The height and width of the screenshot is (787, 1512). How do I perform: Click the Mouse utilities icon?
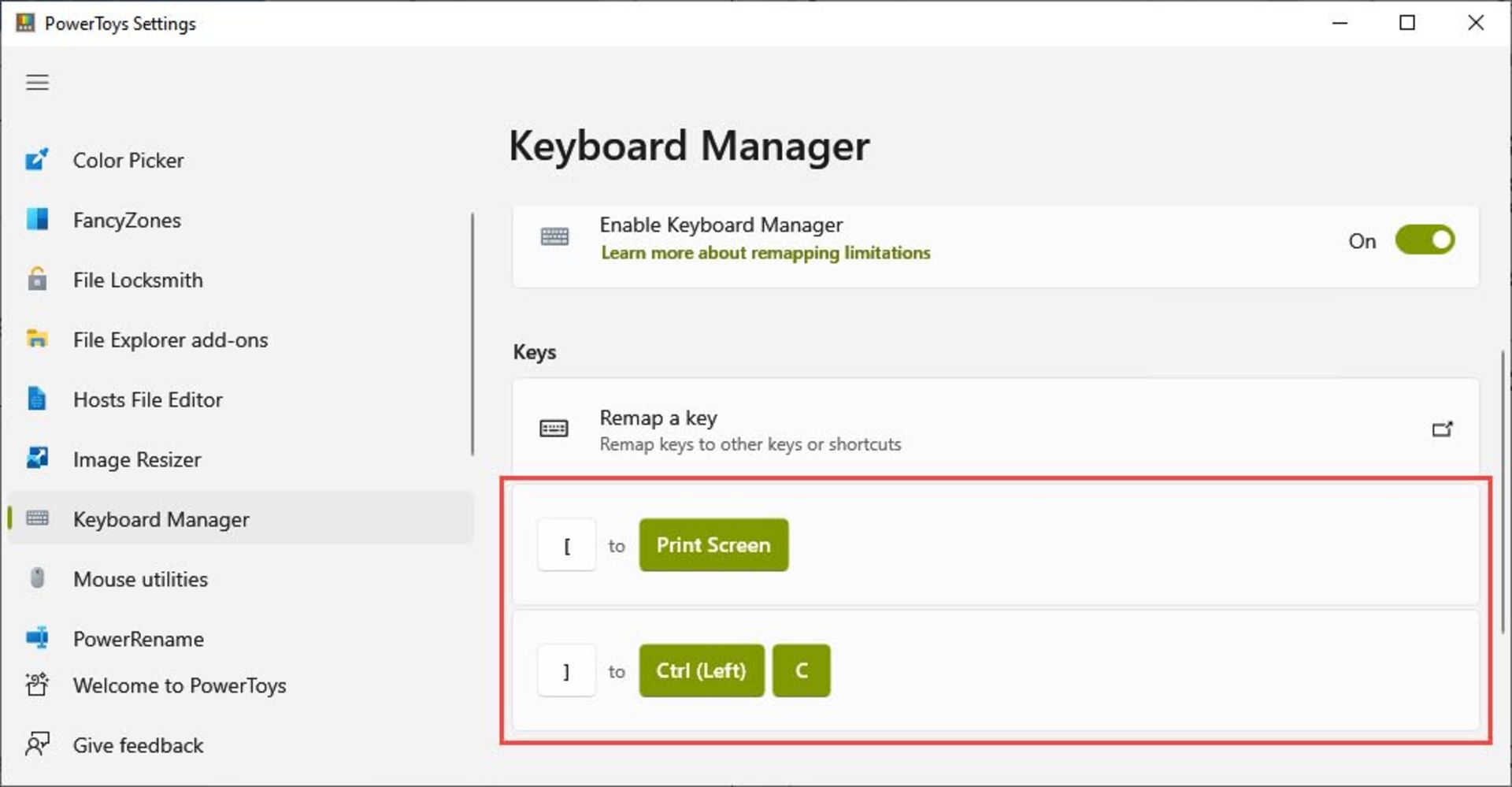[37, 578]
